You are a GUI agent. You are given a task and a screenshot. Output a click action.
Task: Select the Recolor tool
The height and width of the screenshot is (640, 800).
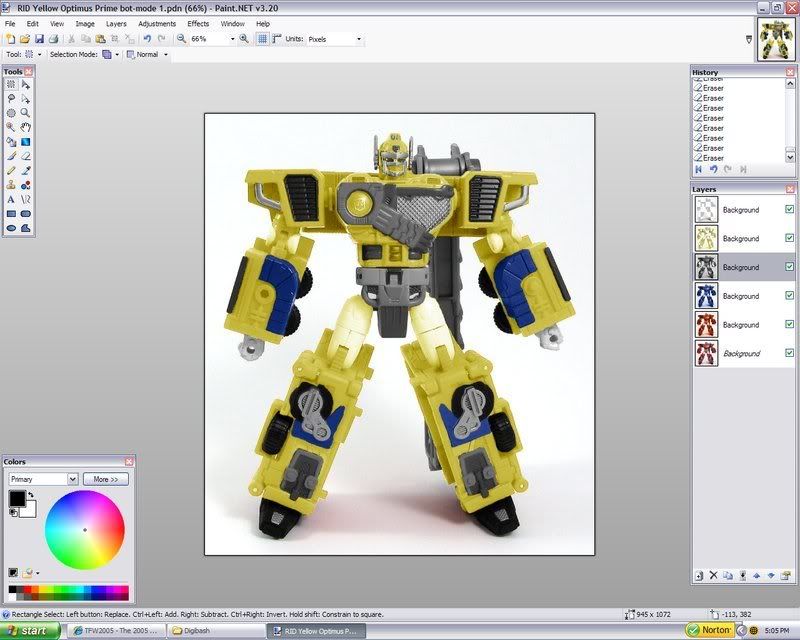pos(26,185)
